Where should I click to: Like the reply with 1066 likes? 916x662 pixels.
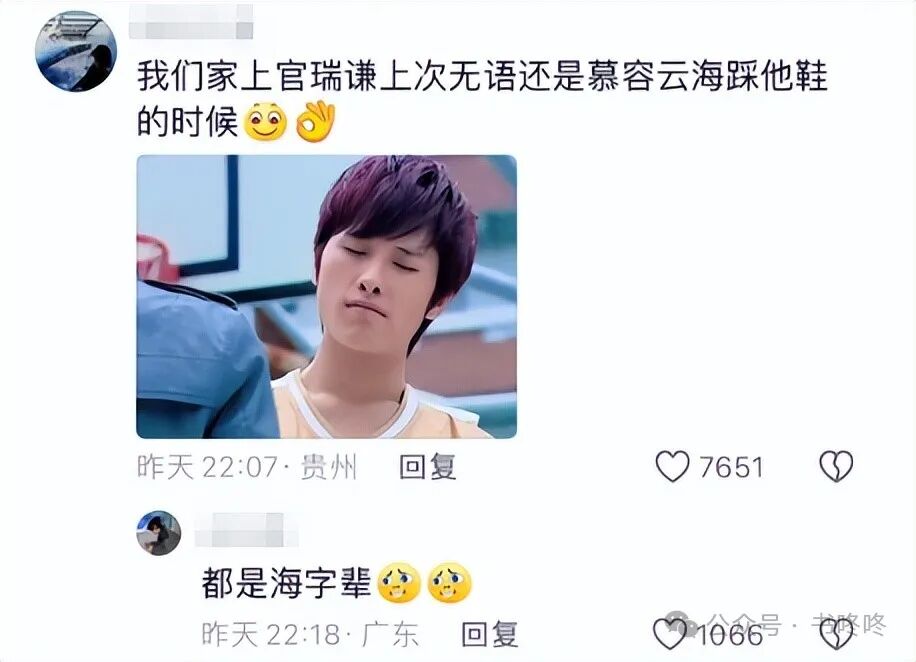tap(670, 634)
